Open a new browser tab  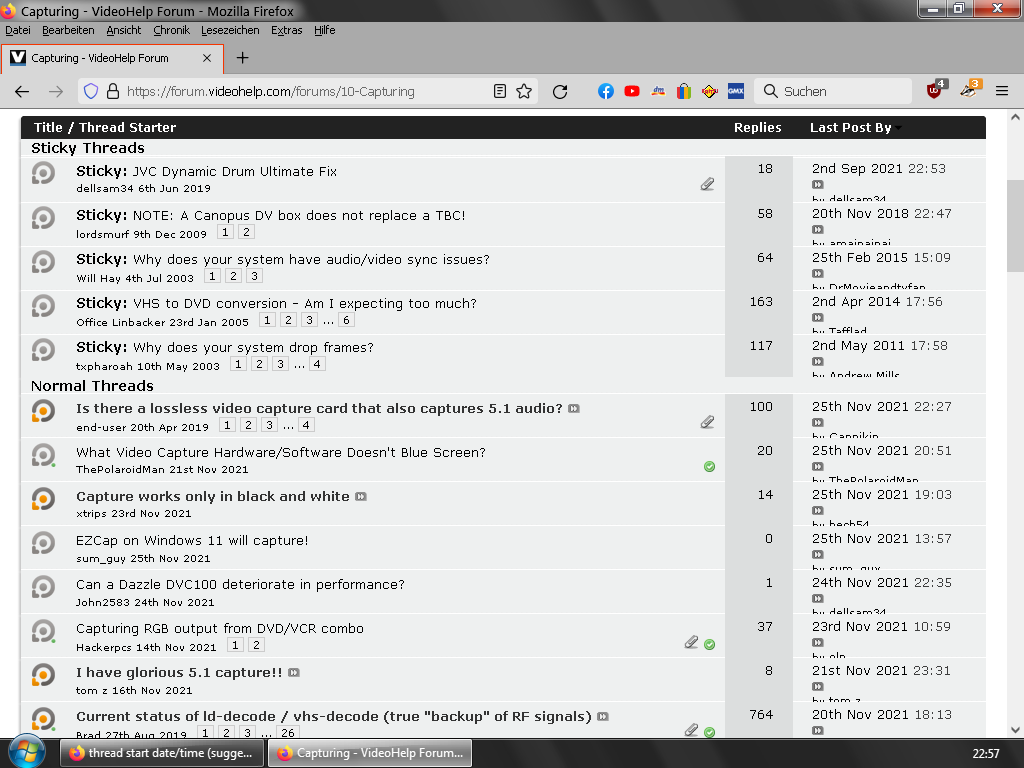(x=242, y=58)
